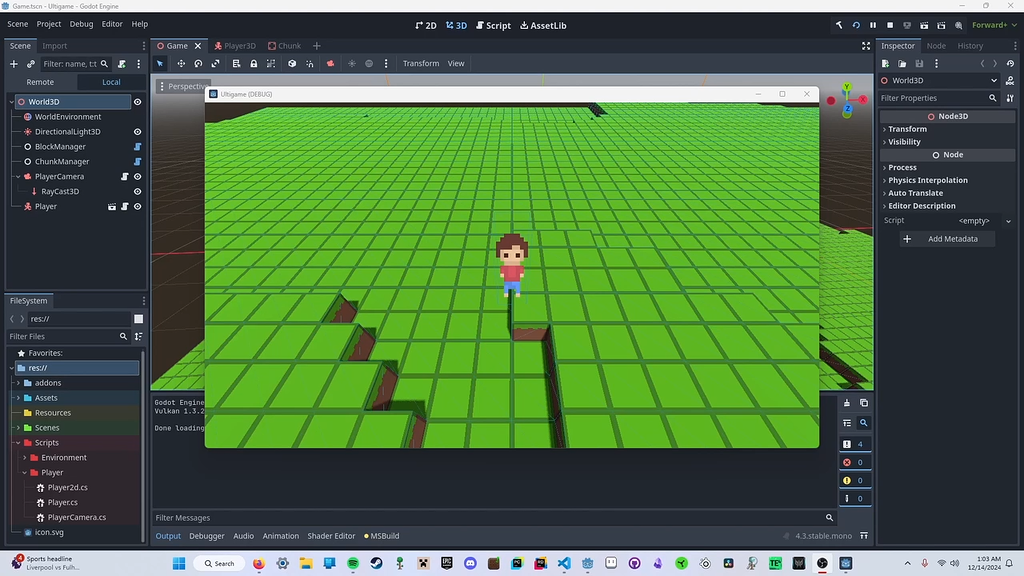Toggle preview environment globe icon

[369, 63]
